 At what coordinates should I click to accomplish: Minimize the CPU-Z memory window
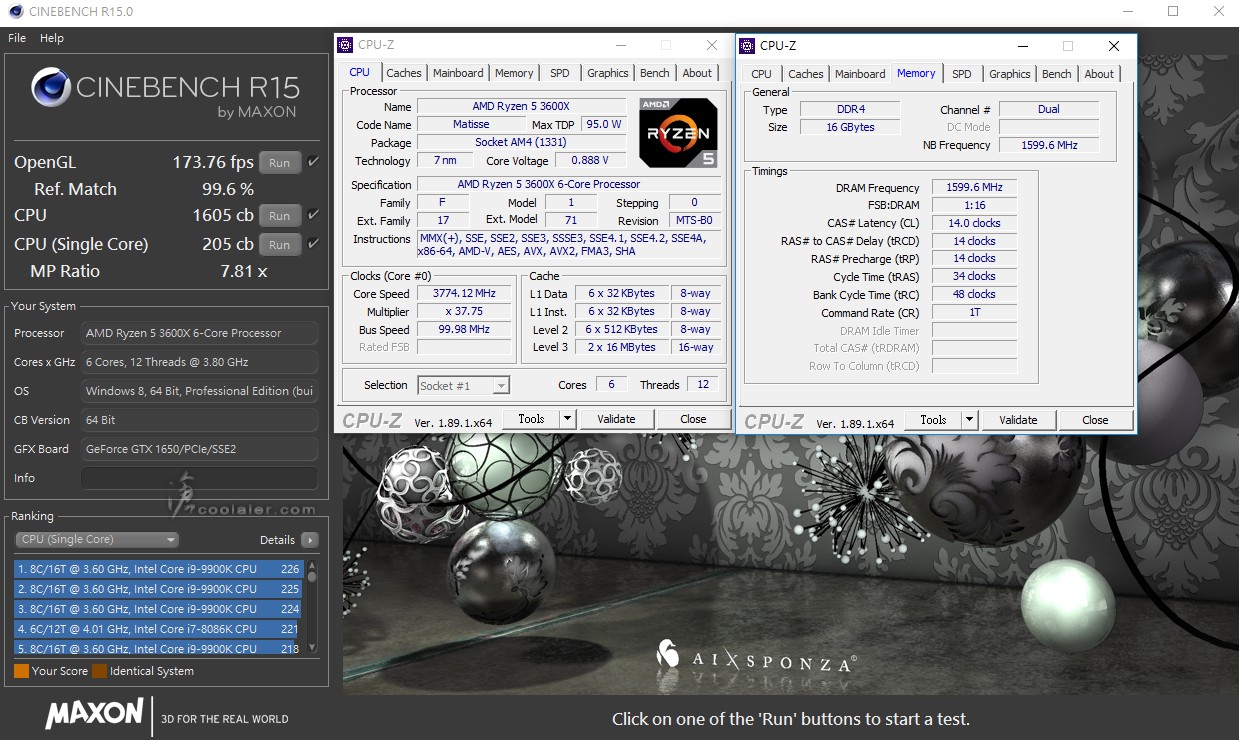(x=1023, y=46)
